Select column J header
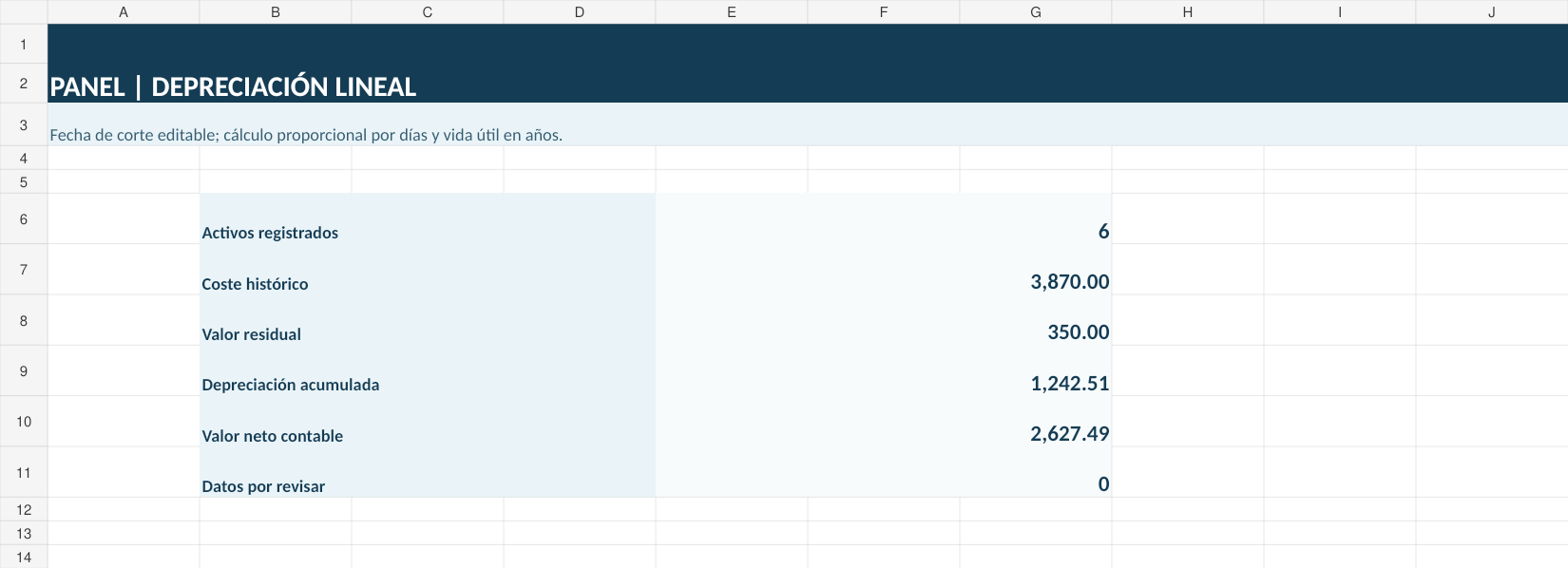1568x568 pixels. point(1492,12)
